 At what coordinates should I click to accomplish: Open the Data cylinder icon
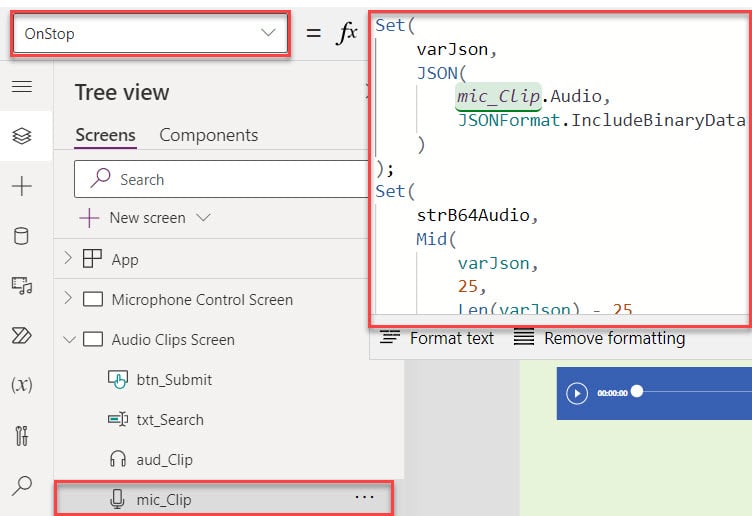pyautogui.click(x=21, y=235)
